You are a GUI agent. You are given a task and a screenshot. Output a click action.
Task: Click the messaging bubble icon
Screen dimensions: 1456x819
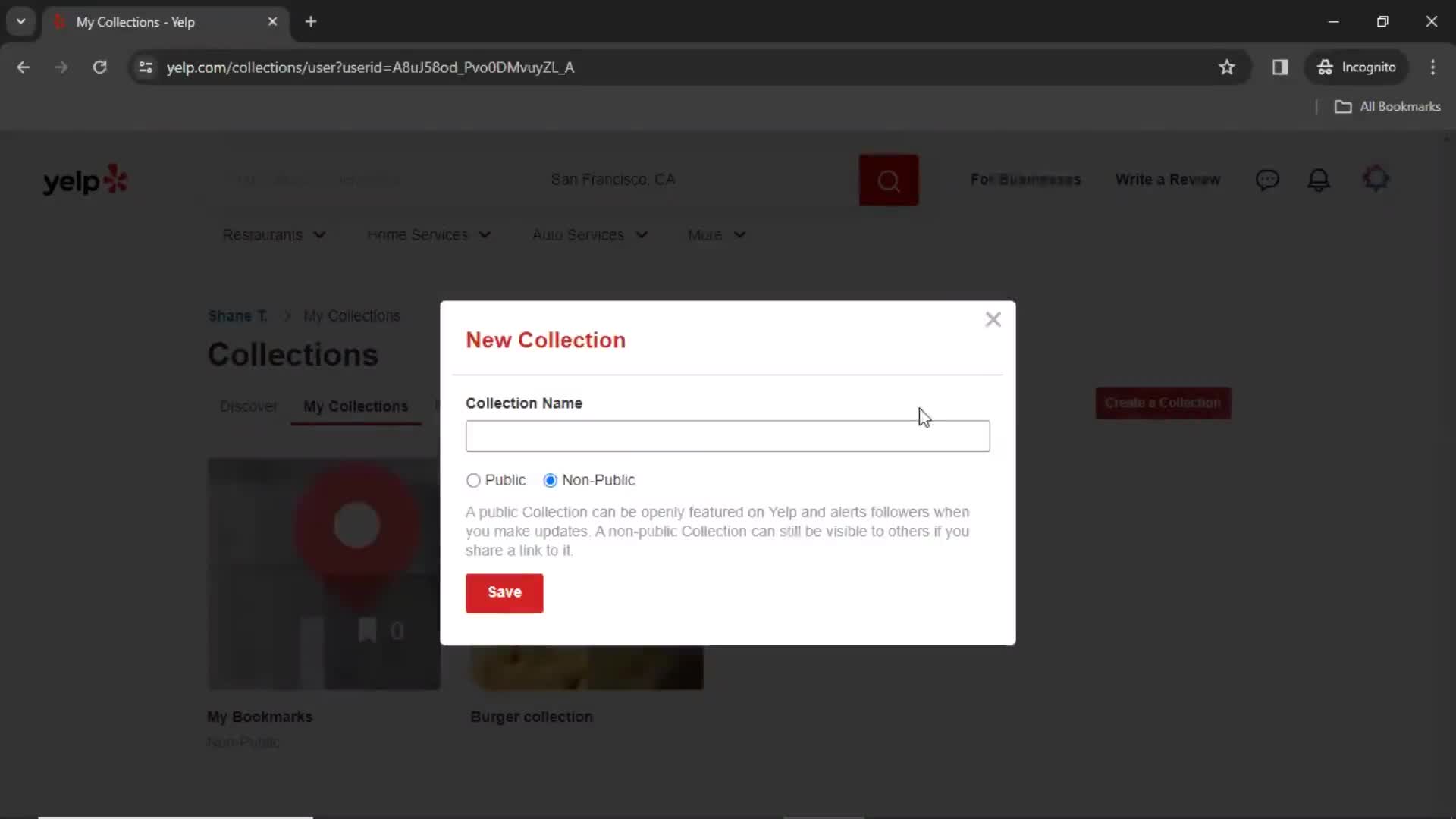pyautogui.click(x=1268, y=180)
